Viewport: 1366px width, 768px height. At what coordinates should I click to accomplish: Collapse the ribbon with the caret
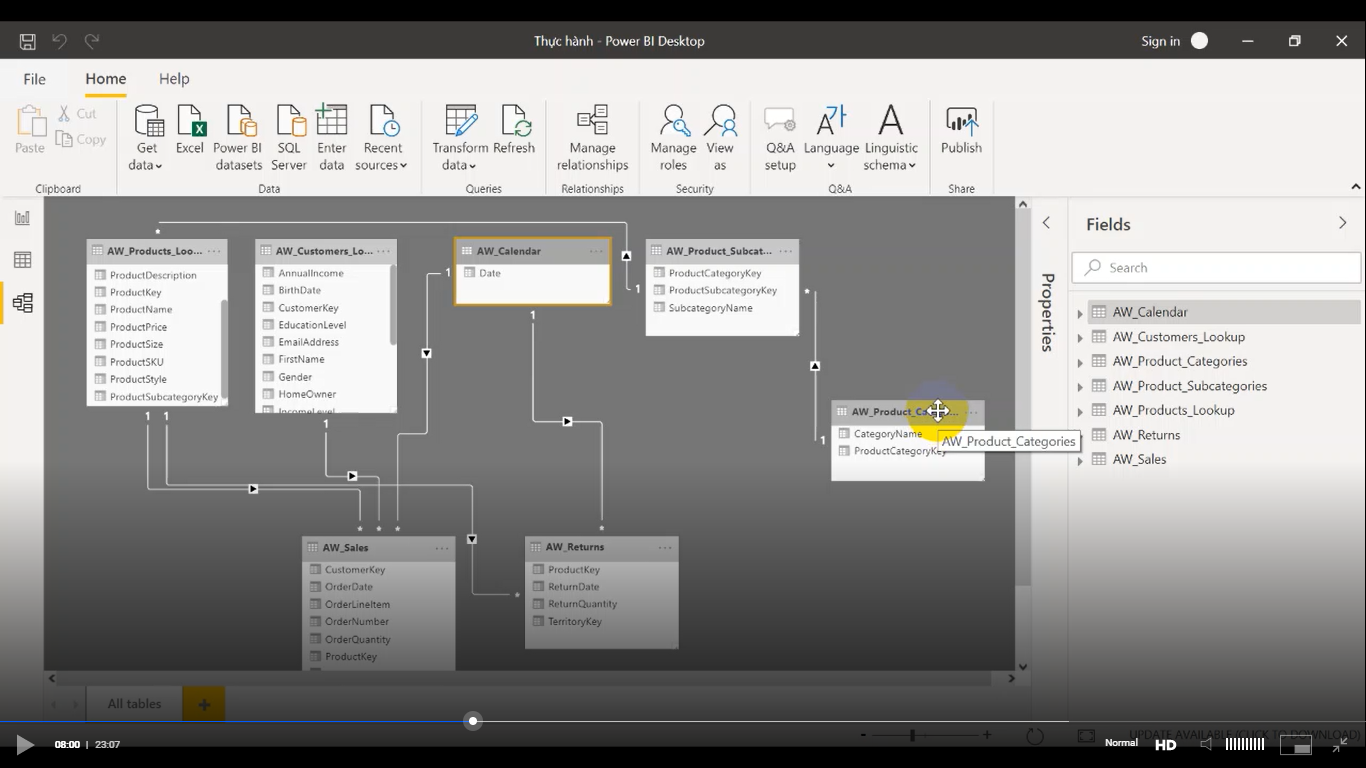click(x=1355, y=187)
